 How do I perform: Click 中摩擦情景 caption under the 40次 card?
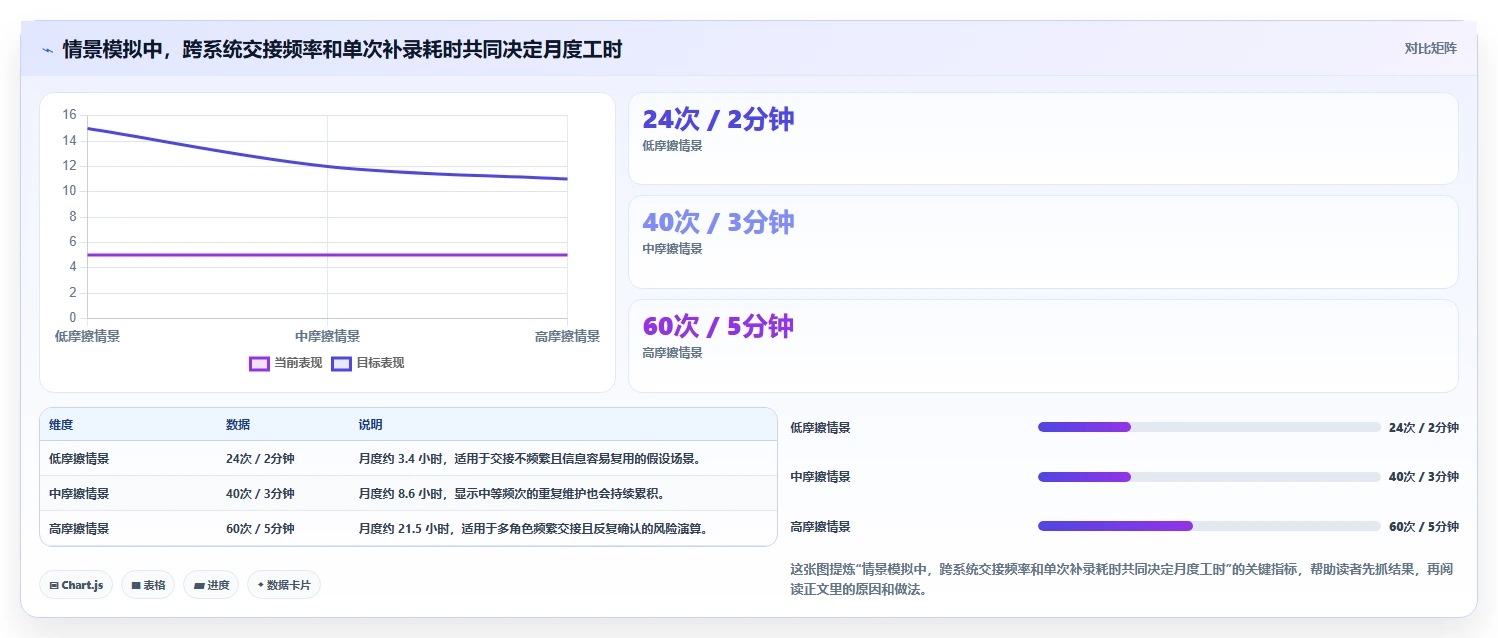[x=672, y=249]
